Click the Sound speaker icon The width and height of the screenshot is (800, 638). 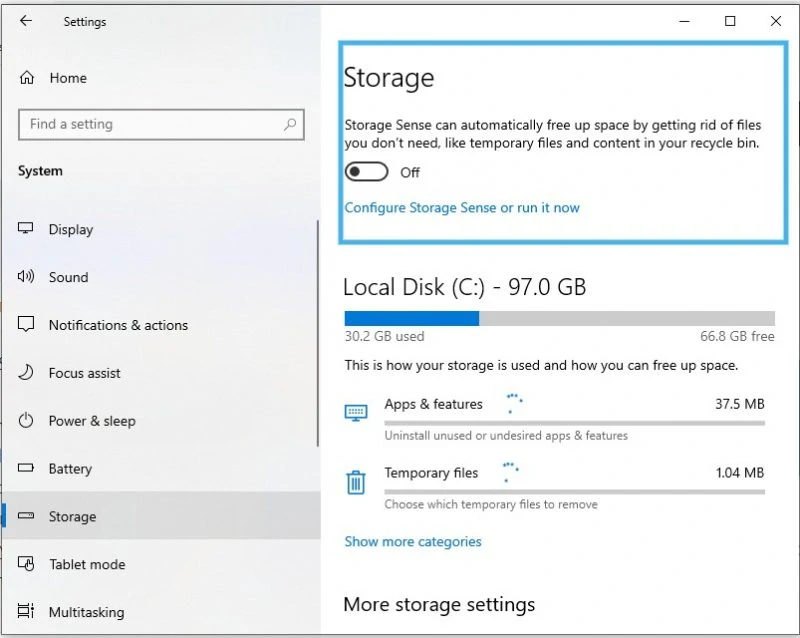(x=26, y=277)
